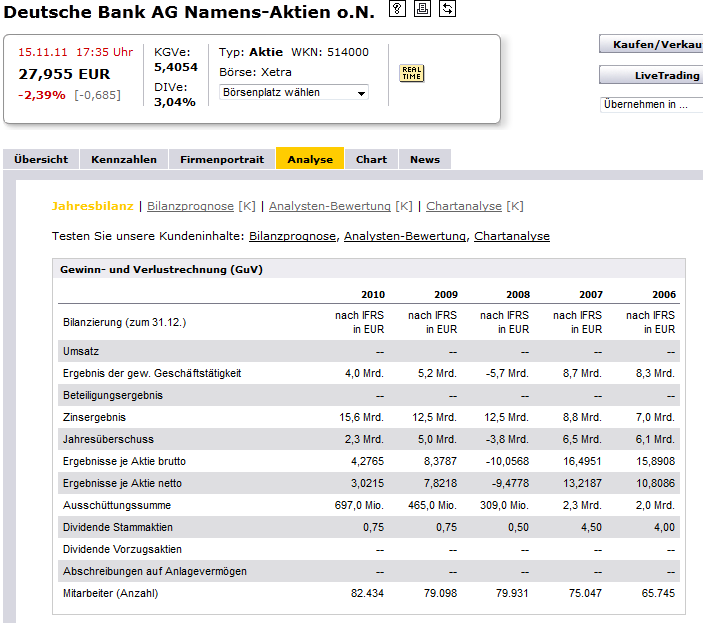Click the REAL TIME badge icon
The height and width of the screenshot is (623, 703).
click(411, 73)
